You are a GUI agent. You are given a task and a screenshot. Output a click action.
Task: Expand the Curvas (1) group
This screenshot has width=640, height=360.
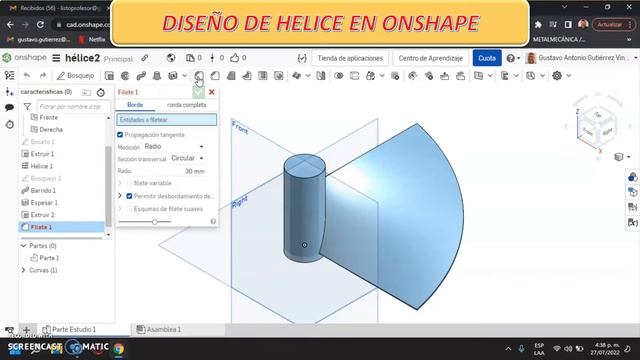point(23,270)
